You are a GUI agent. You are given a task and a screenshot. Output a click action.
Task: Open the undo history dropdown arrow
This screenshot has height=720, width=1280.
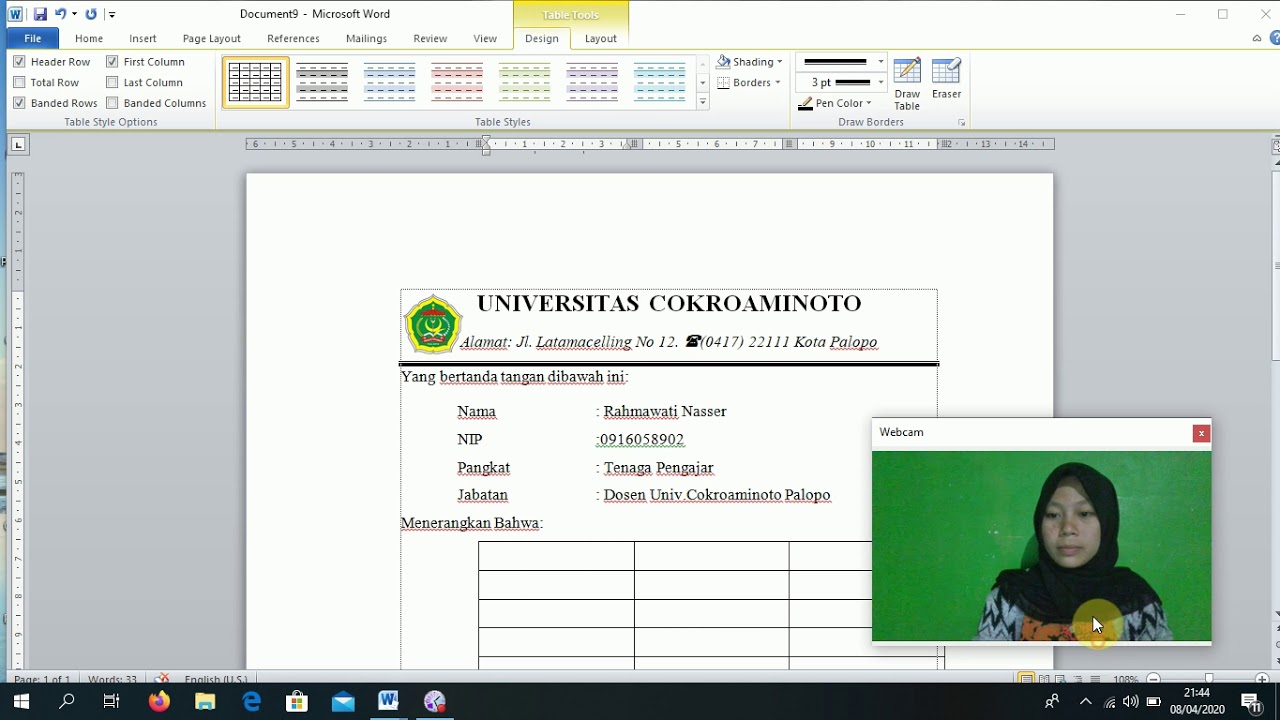pyautogui.click(x=74, y=14)
